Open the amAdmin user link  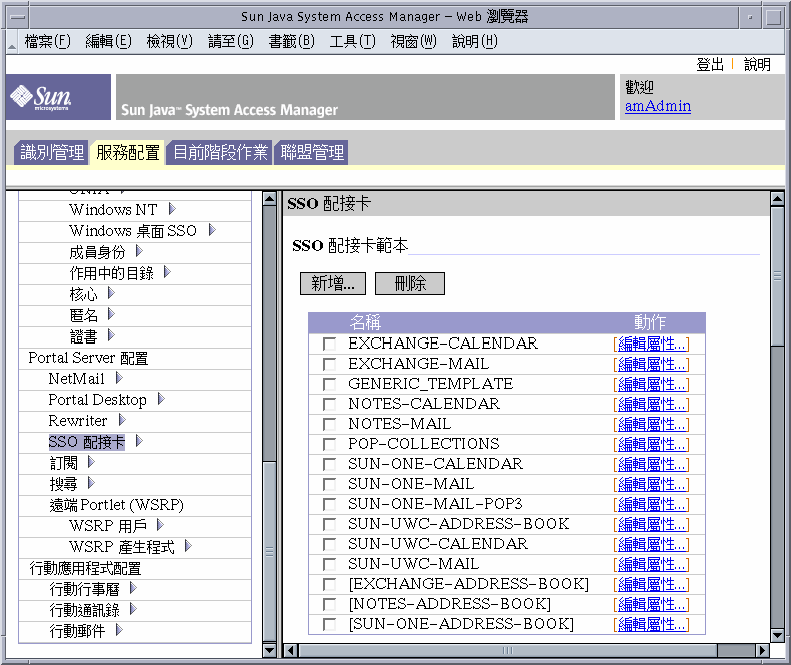pyautogui.click(x=658, y=106)
